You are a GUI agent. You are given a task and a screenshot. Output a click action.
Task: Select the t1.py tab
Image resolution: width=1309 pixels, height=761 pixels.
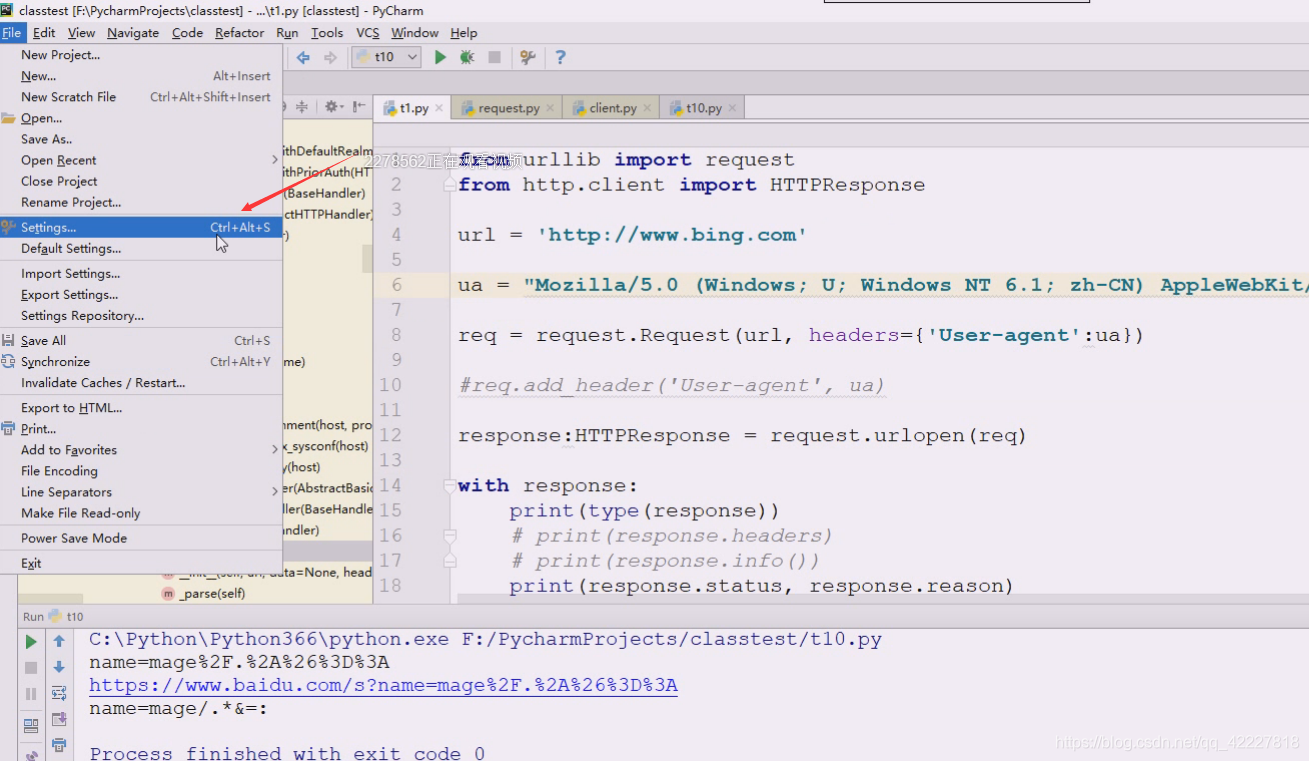(x=414, y=108)
